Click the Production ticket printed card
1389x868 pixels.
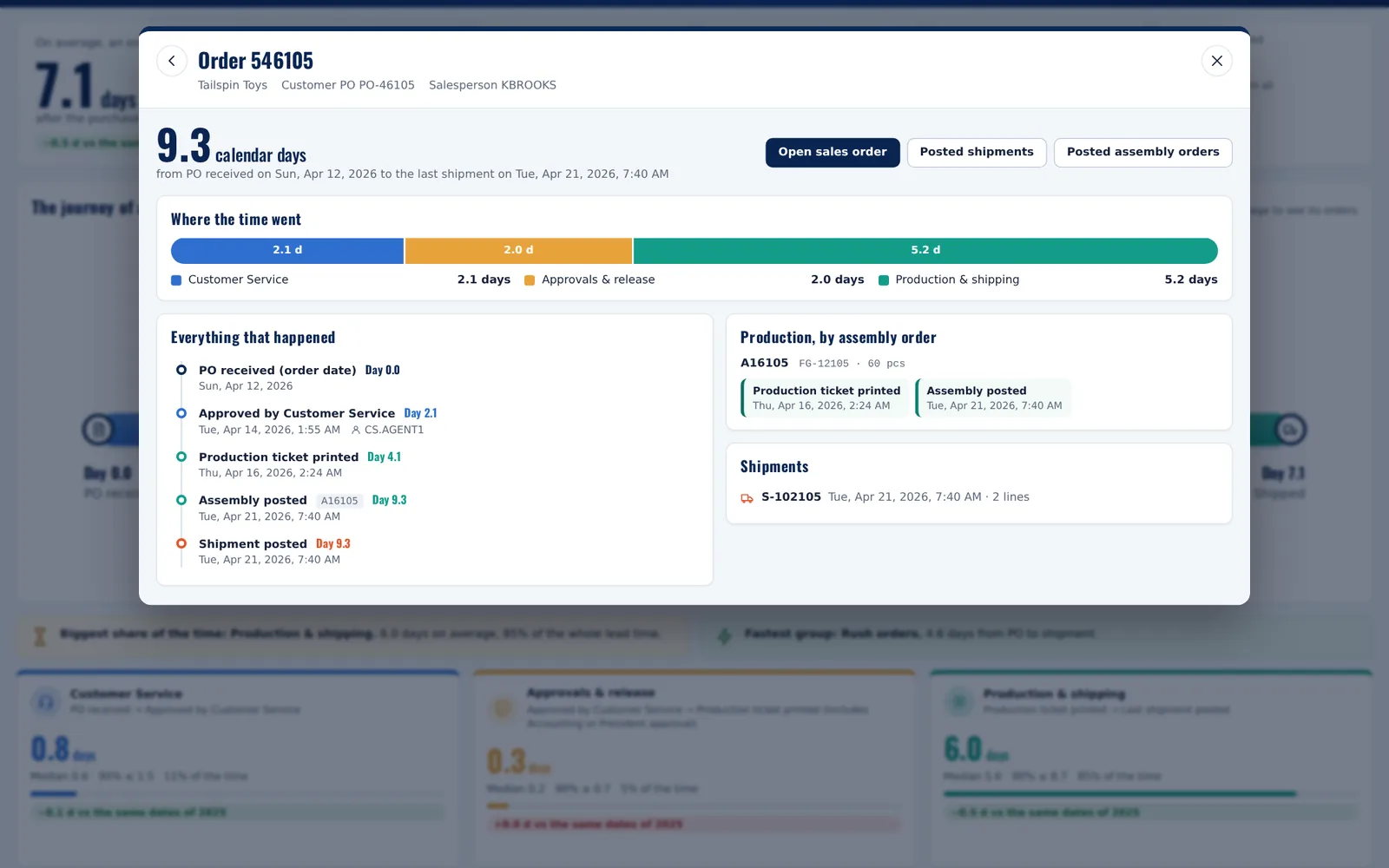825,398
